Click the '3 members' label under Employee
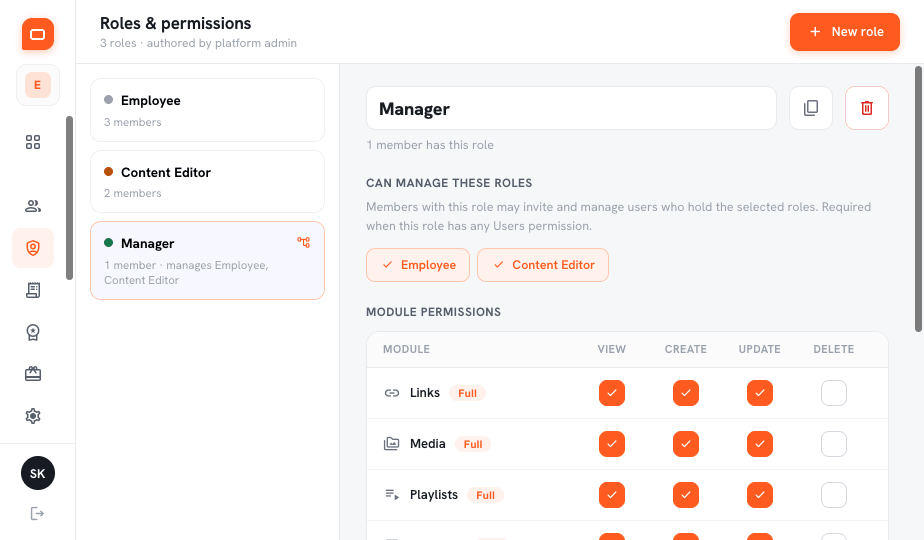924x540 pixels. point(133,122)
